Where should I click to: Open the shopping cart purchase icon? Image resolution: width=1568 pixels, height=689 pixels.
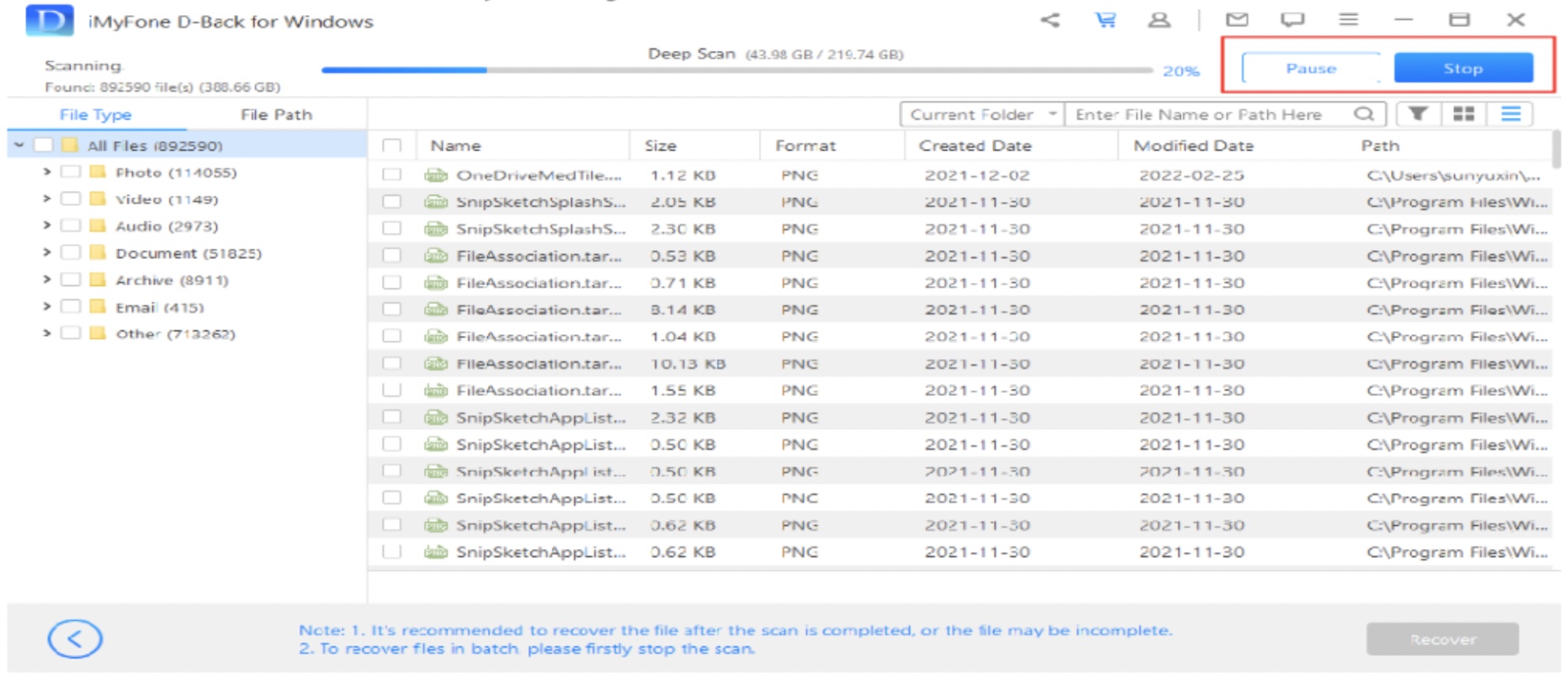click(1105, 20)
